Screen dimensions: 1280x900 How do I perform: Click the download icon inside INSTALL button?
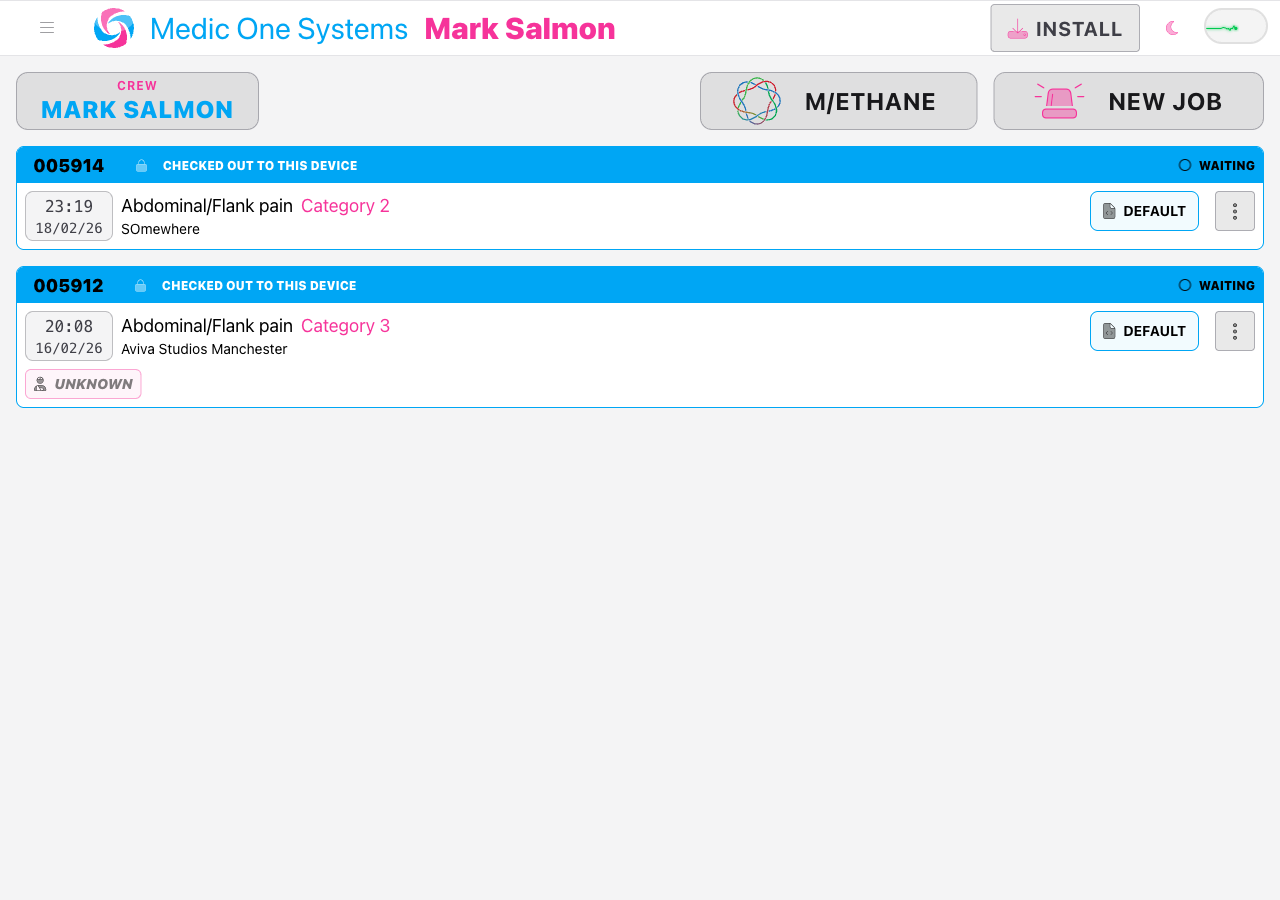(x=1018, y=29)
